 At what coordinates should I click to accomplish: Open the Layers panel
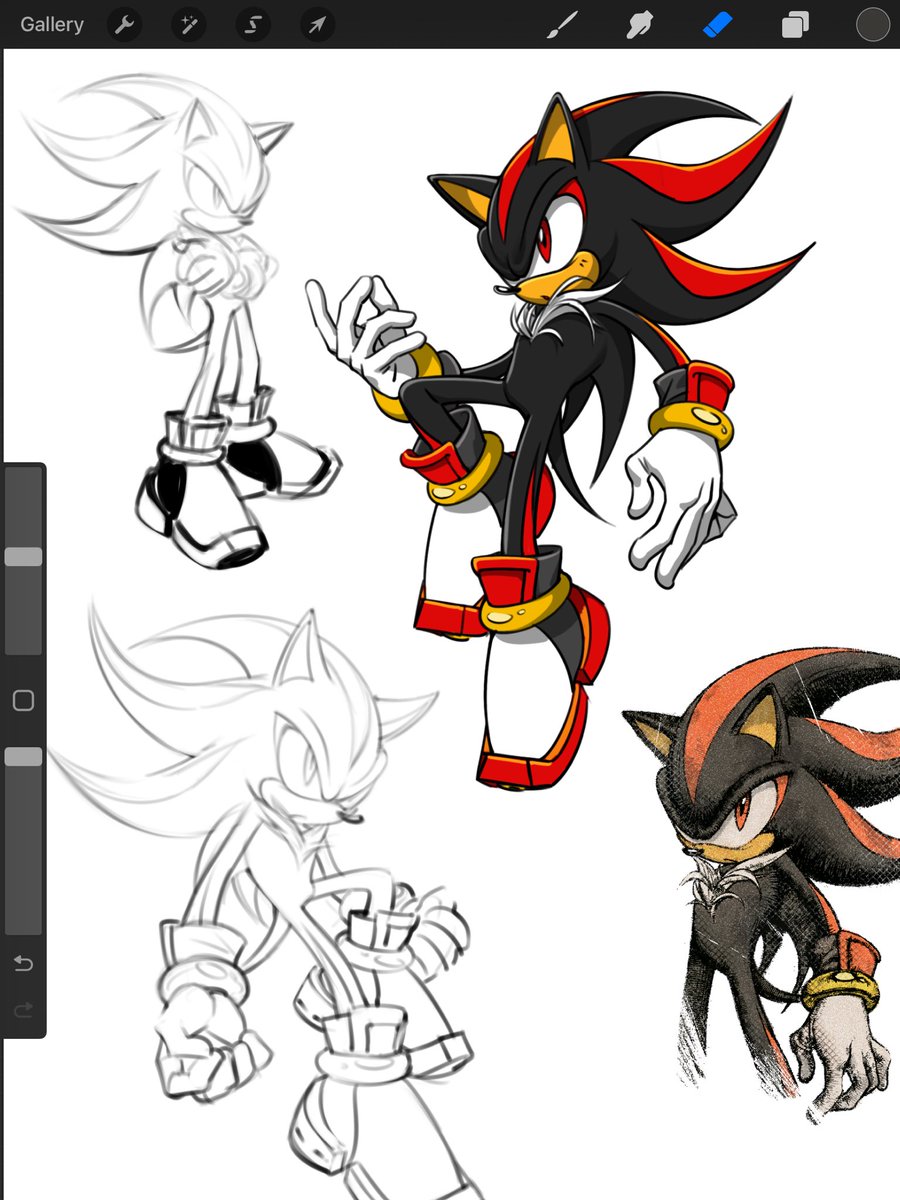(795, 24)
